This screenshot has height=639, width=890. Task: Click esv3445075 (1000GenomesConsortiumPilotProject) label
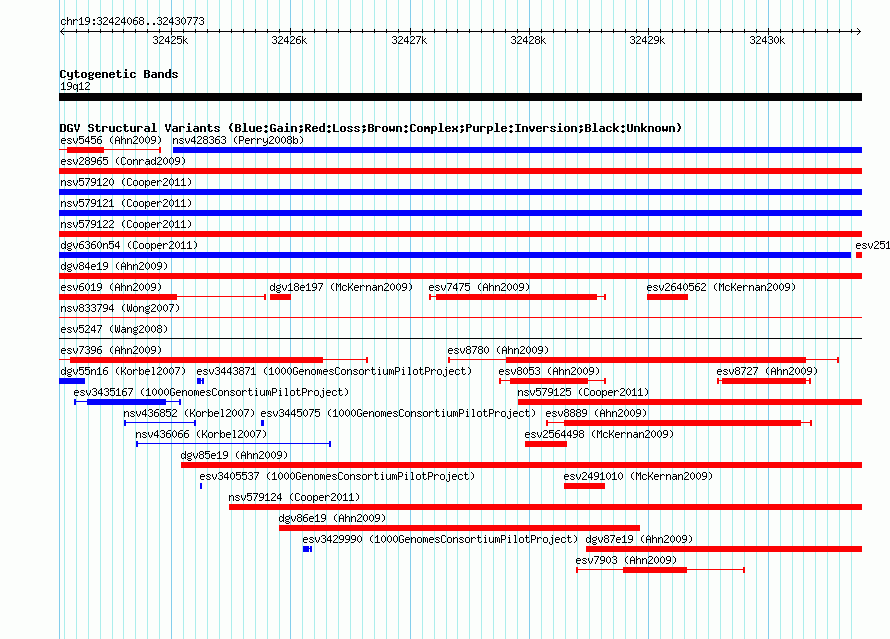point(398,413)
